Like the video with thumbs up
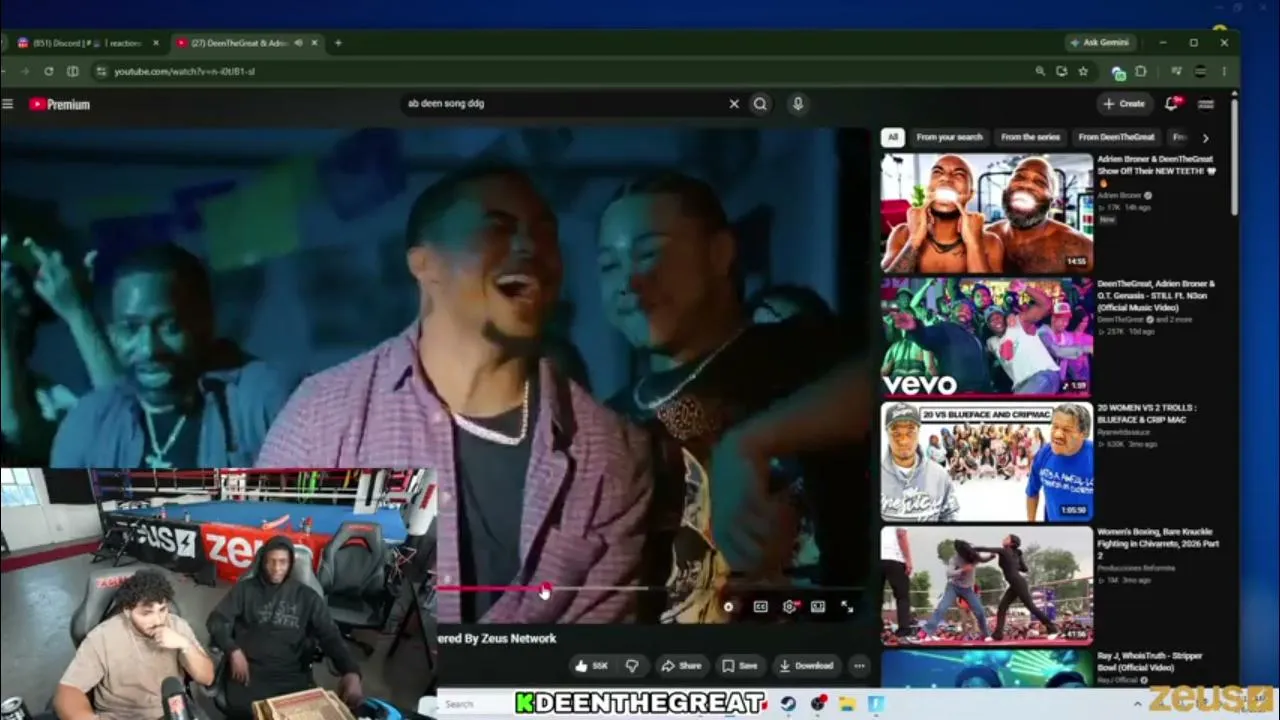The image size is (1280, 720). (x=592, y=666)
